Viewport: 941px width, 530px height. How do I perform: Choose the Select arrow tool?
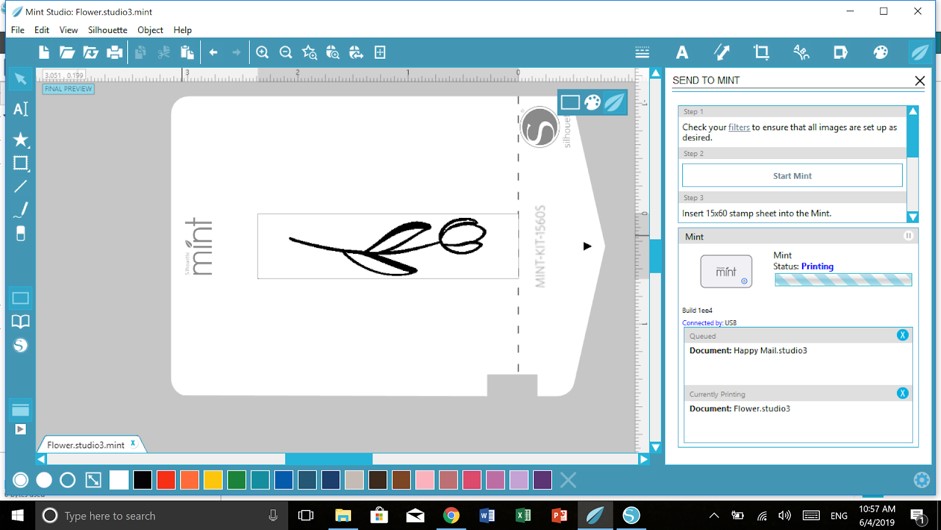tap(20, 79)
